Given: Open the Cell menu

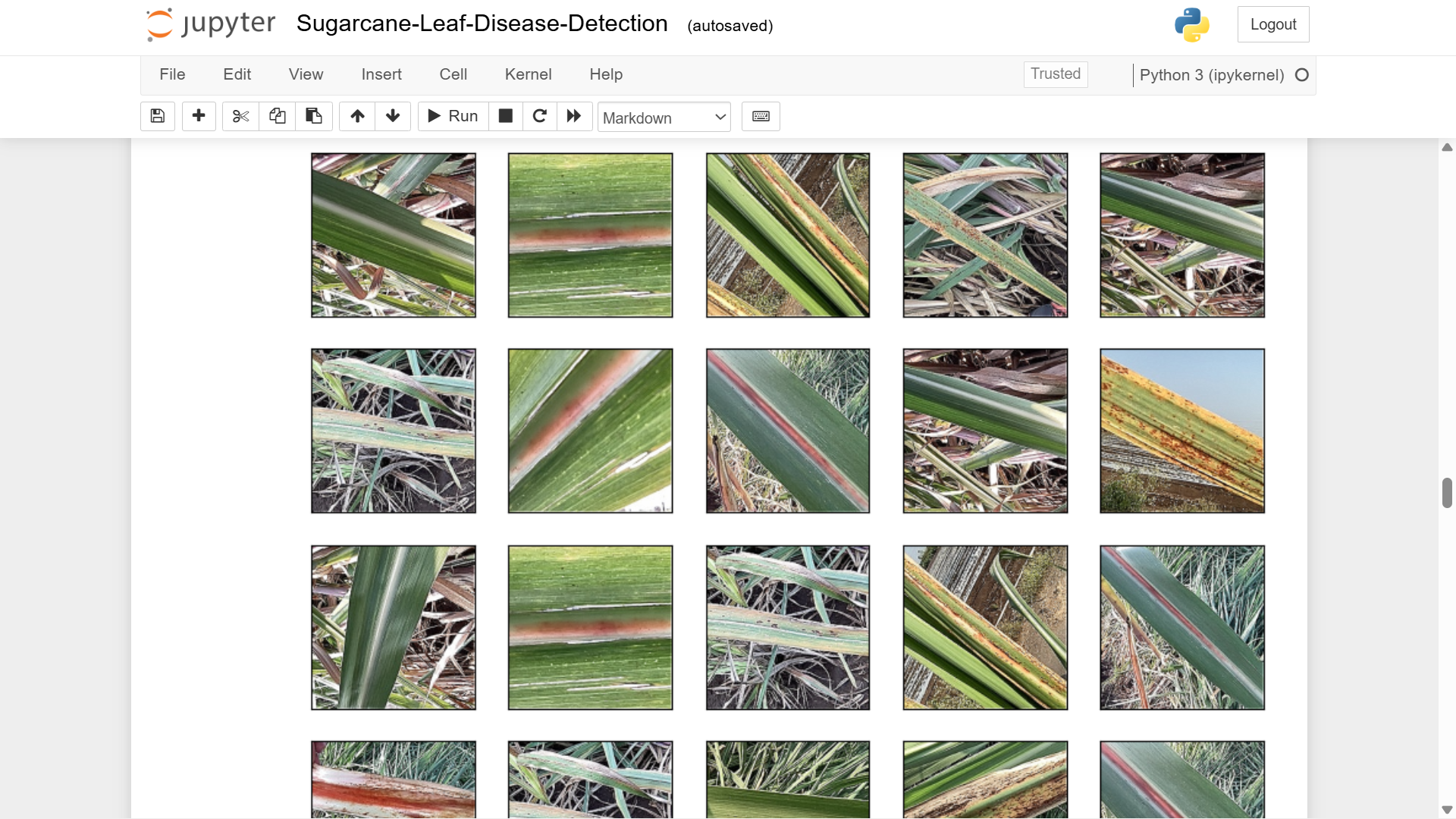Looking at the screenshot, I should 453,74.
